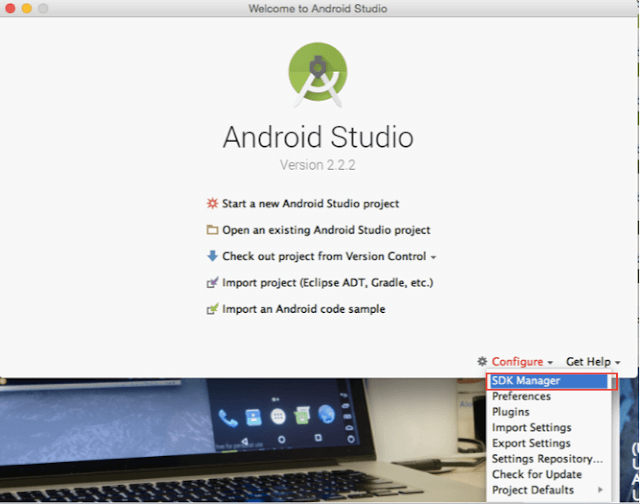
Task: Open Settings Repository... menu entry
Action: (x=547, y=459)
